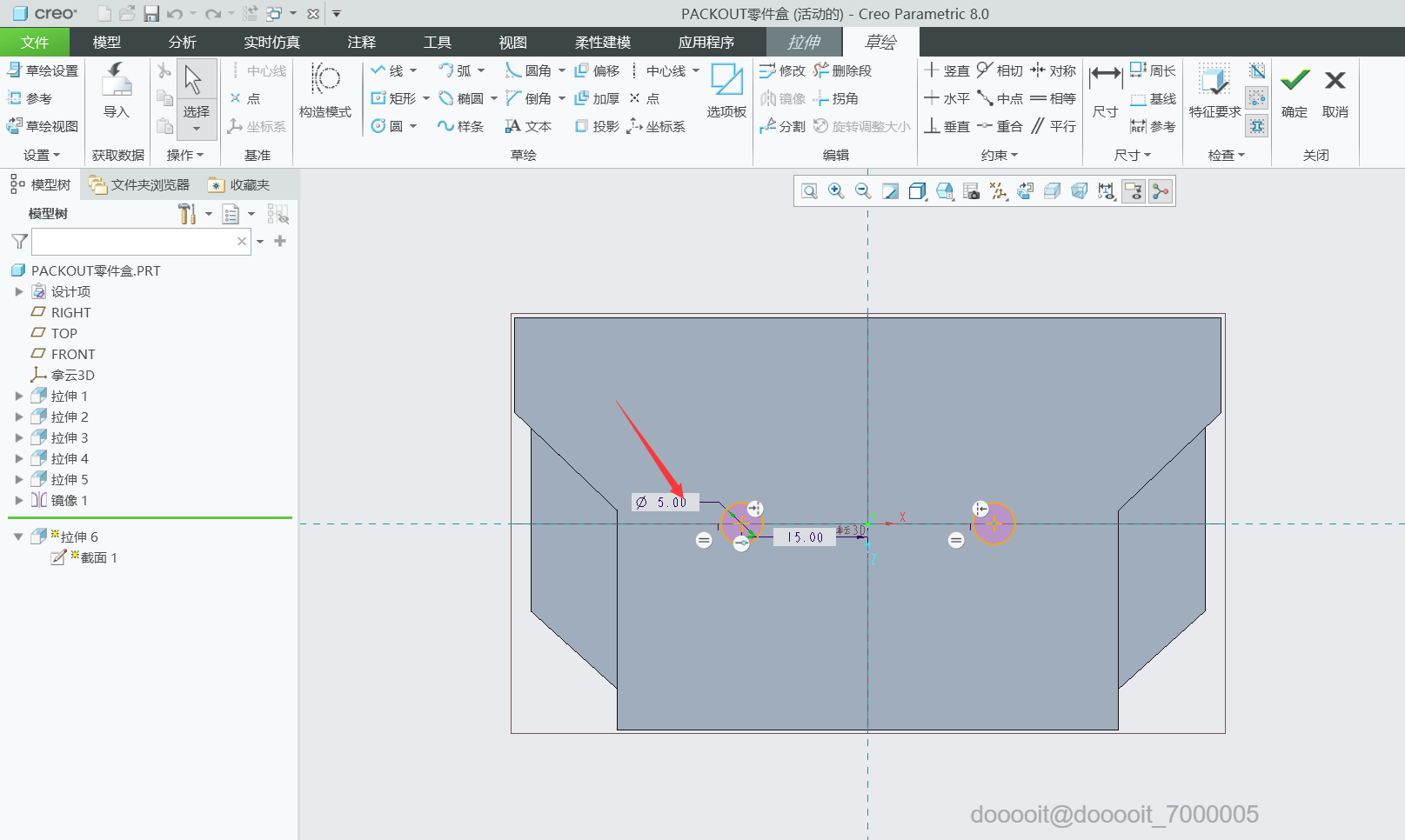
Task: Apply the 相切 (Tangent) constraint
Action: pos(1000,70)
